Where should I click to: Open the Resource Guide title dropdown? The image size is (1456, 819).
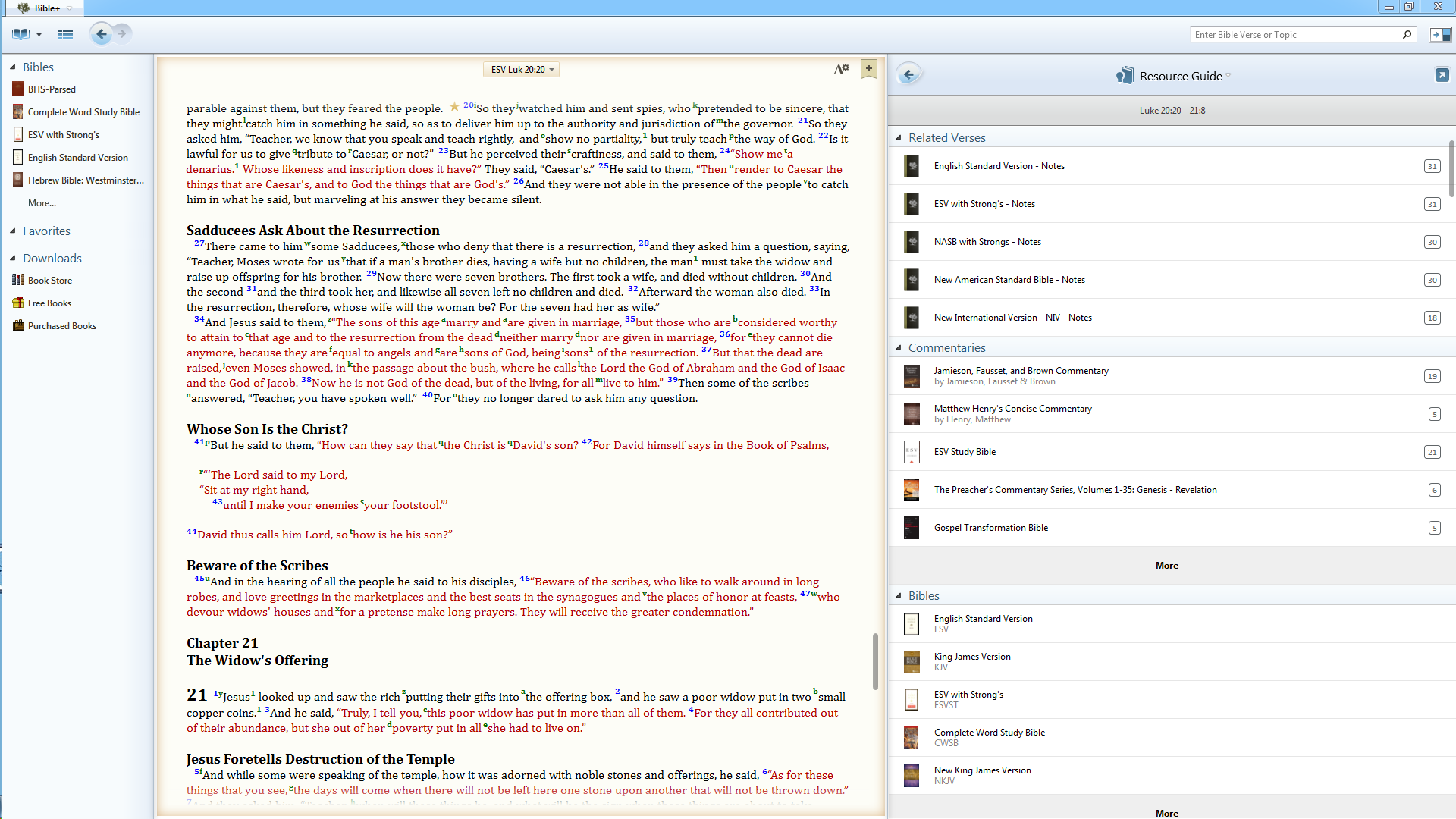(x=1228, y=76)
